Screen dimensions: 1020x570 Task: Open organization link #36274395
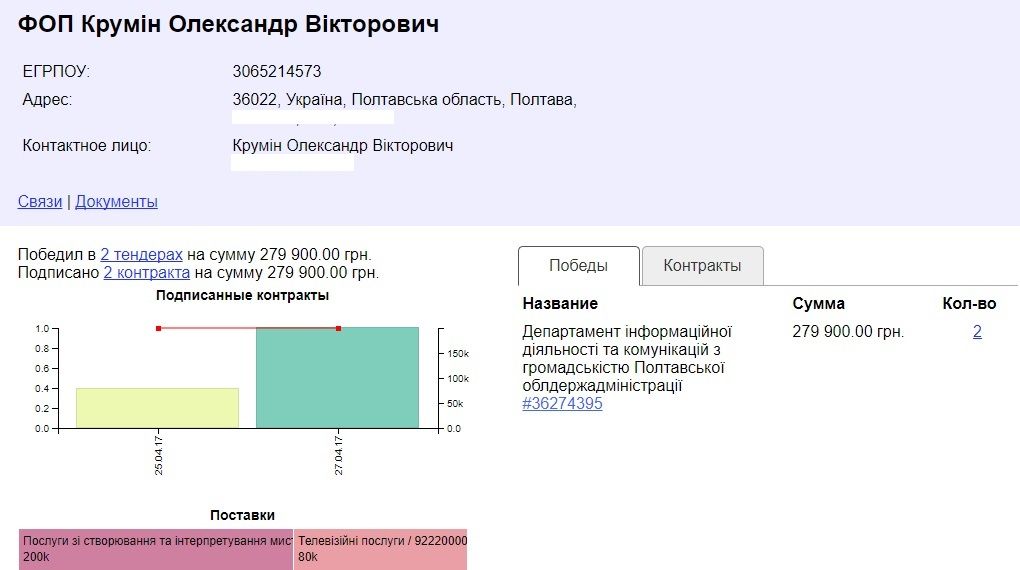(562, 404)
